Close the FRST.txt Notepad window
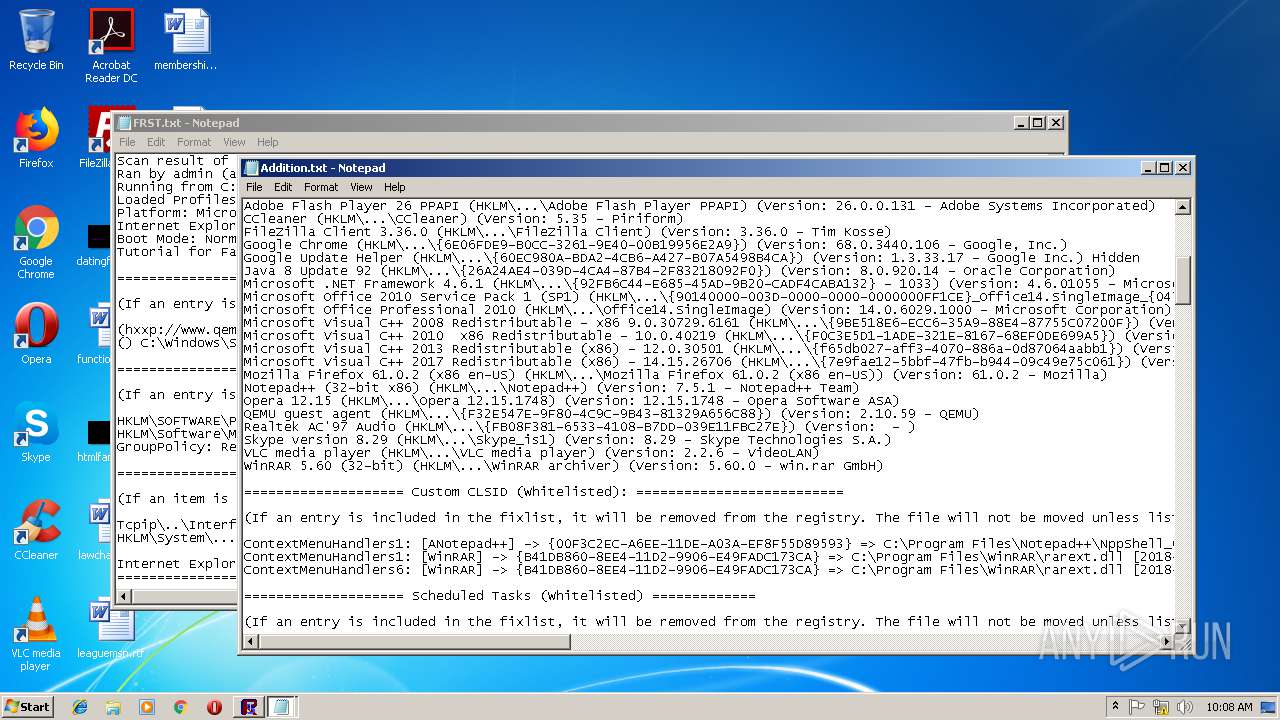This screenshot has width=1280, height=720. [1056, 123]
